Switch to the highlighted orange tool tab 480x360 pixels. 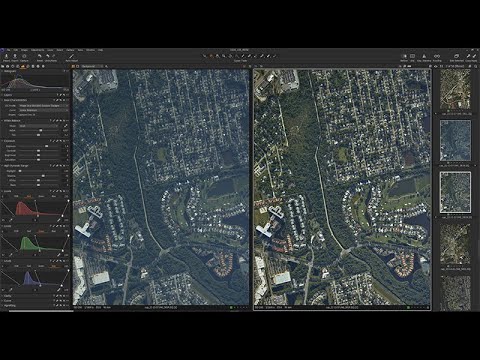click(22, 66)
